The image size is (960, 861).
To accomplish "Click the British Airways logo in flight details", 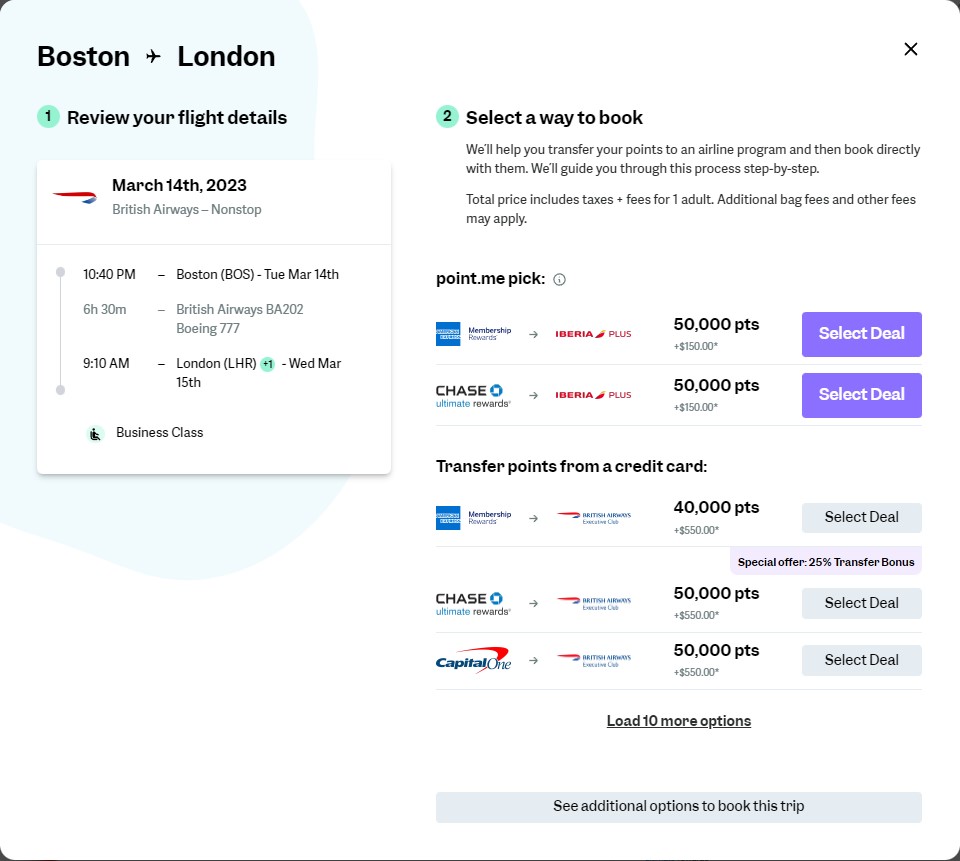I will pos(75,196).
